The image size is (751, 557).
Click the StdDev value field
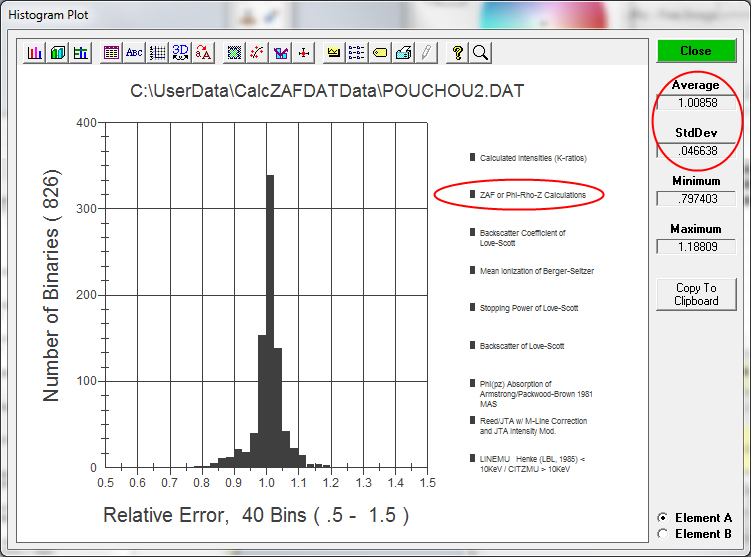[x=696, y=150]
